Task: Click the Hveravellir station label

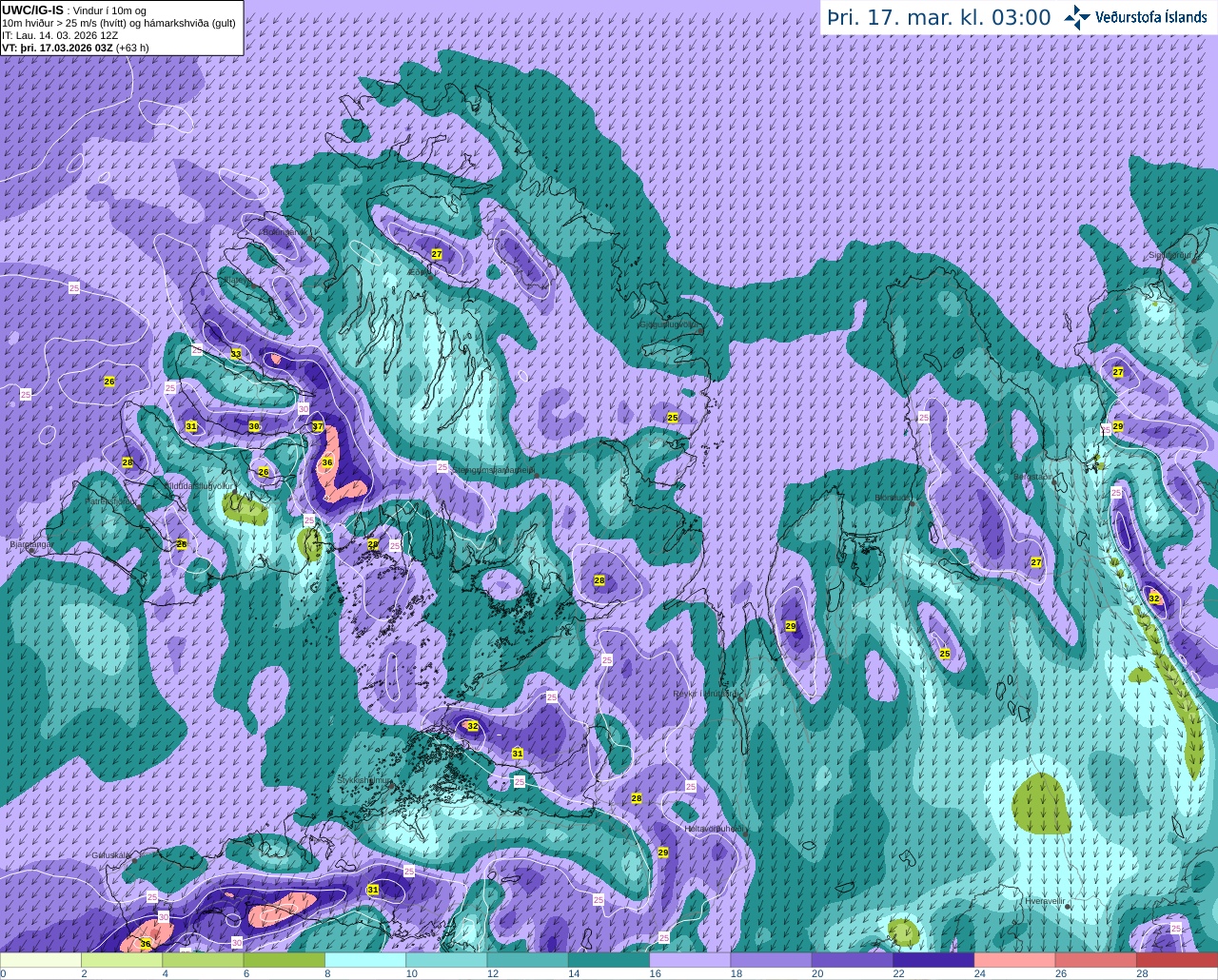Action: click(x=1044, y=900)
